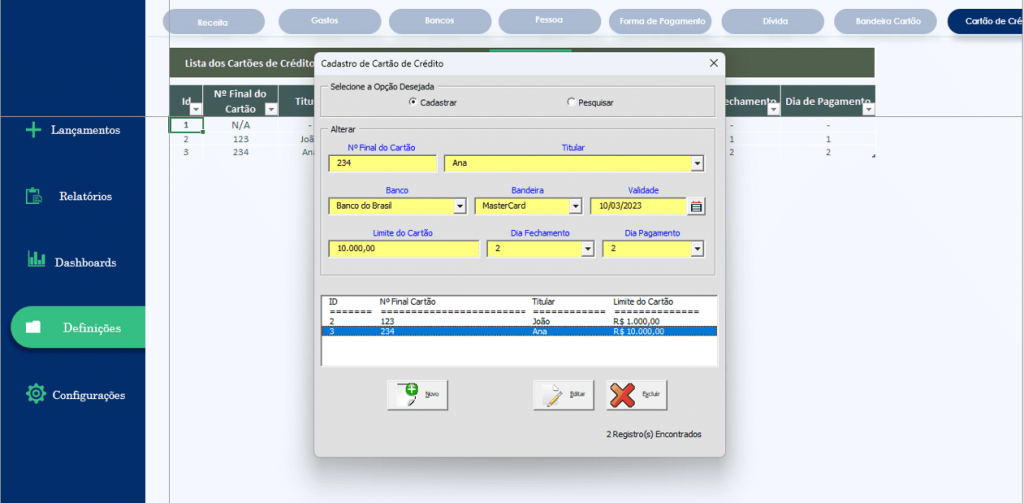This screenshot has height=503, width=1024.
Task: Switch to the Cartão de Crédito tab
Action: click(985, 21)
